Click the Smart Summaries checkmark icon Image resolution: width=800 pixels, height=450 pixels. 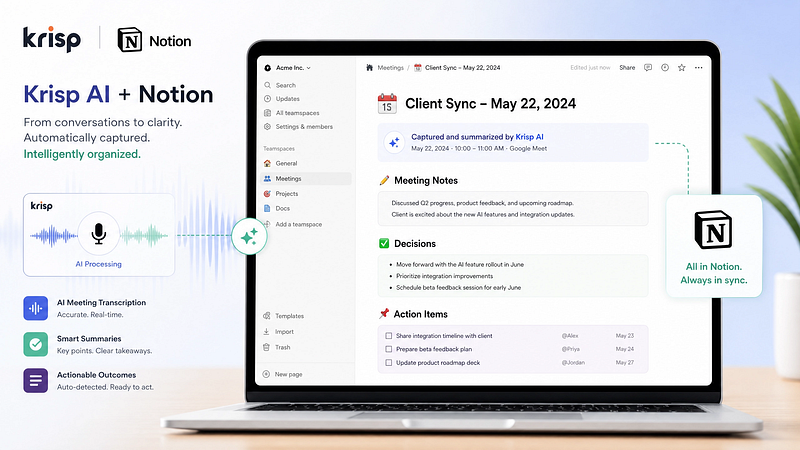(x=36, y=344)
